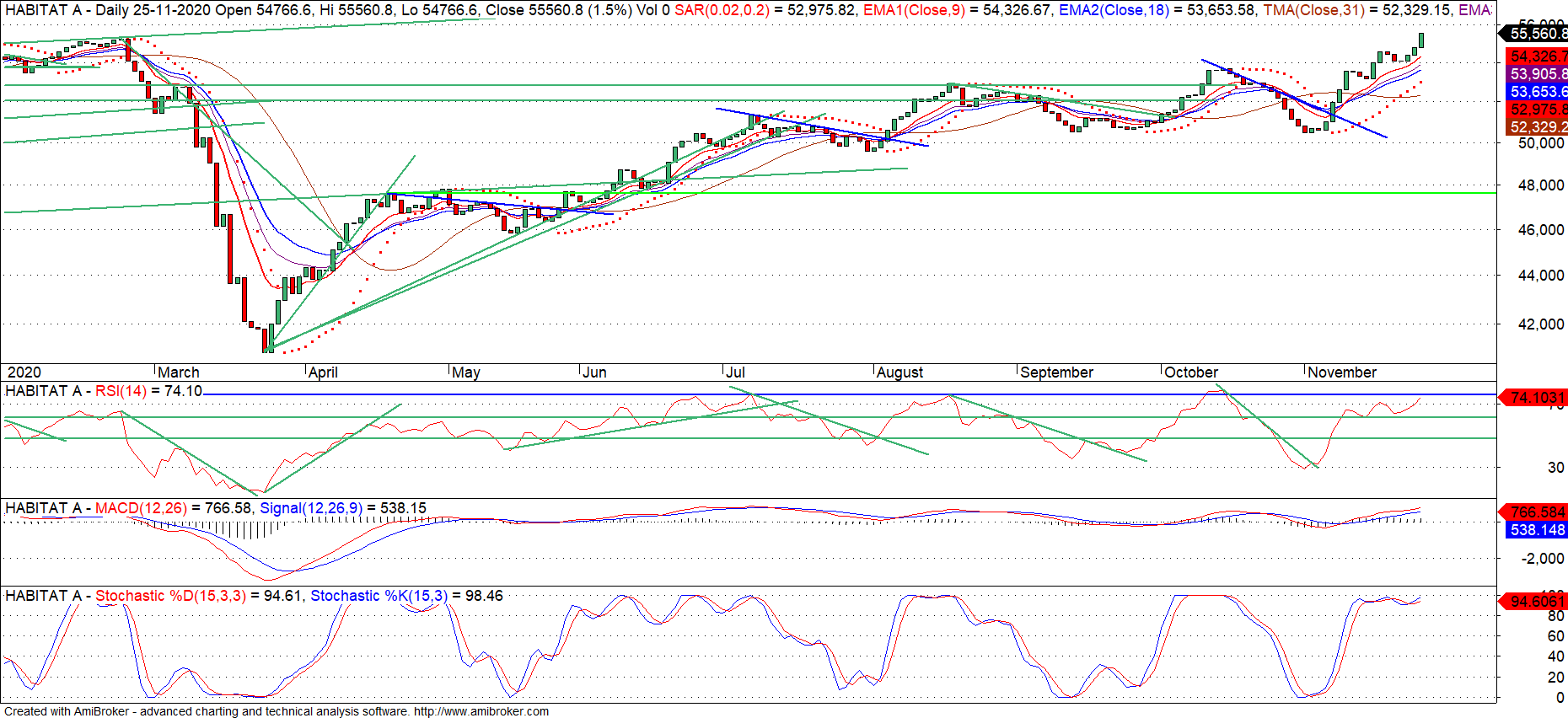Image resolution: width=1568 pixels, height=718 pixels.
Task: Select the "EMA2(Close,18)" indicator label
Action: coord(1114,10)
